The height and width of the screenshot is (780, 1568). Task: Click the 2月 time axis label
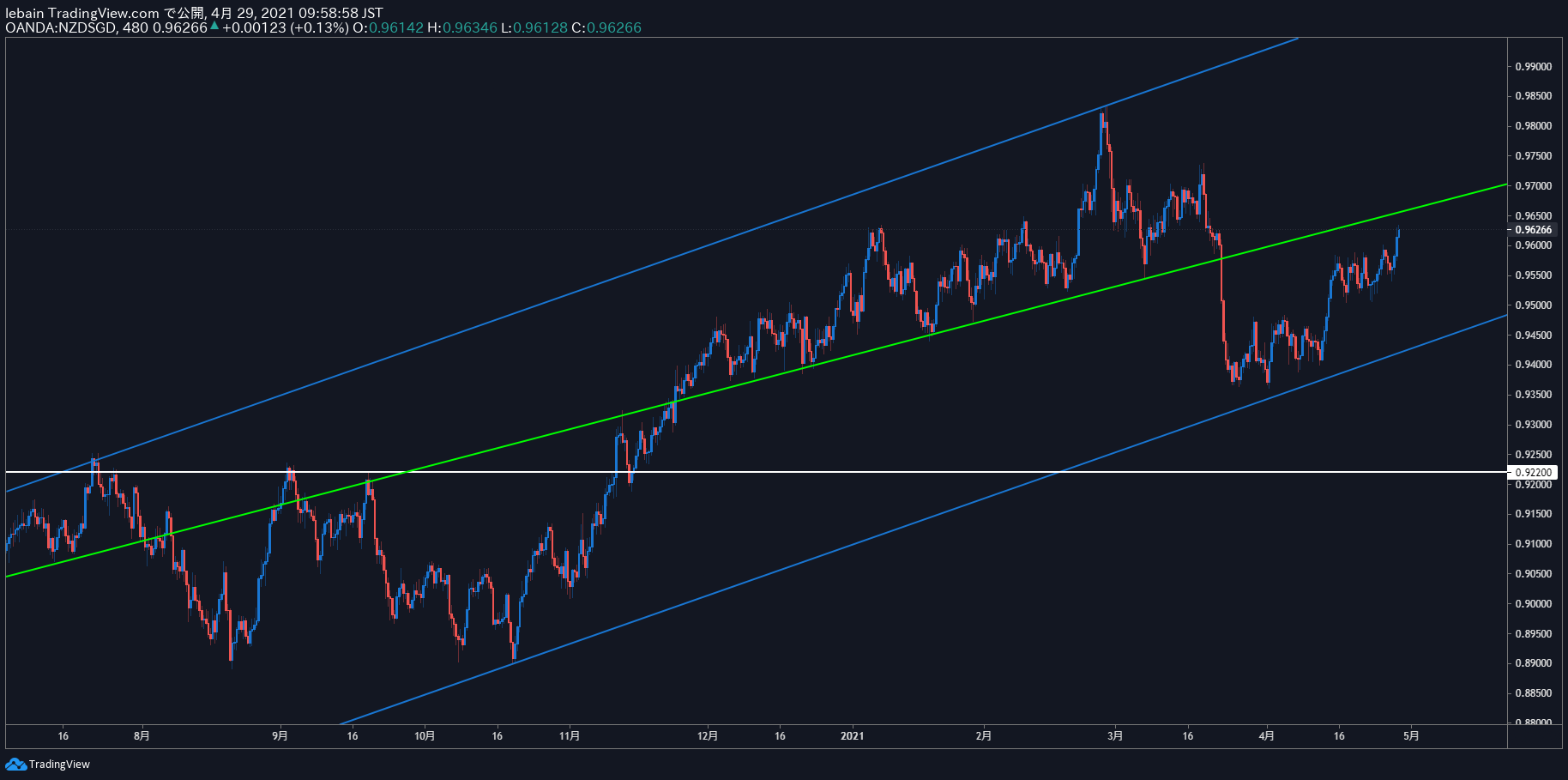984,735
